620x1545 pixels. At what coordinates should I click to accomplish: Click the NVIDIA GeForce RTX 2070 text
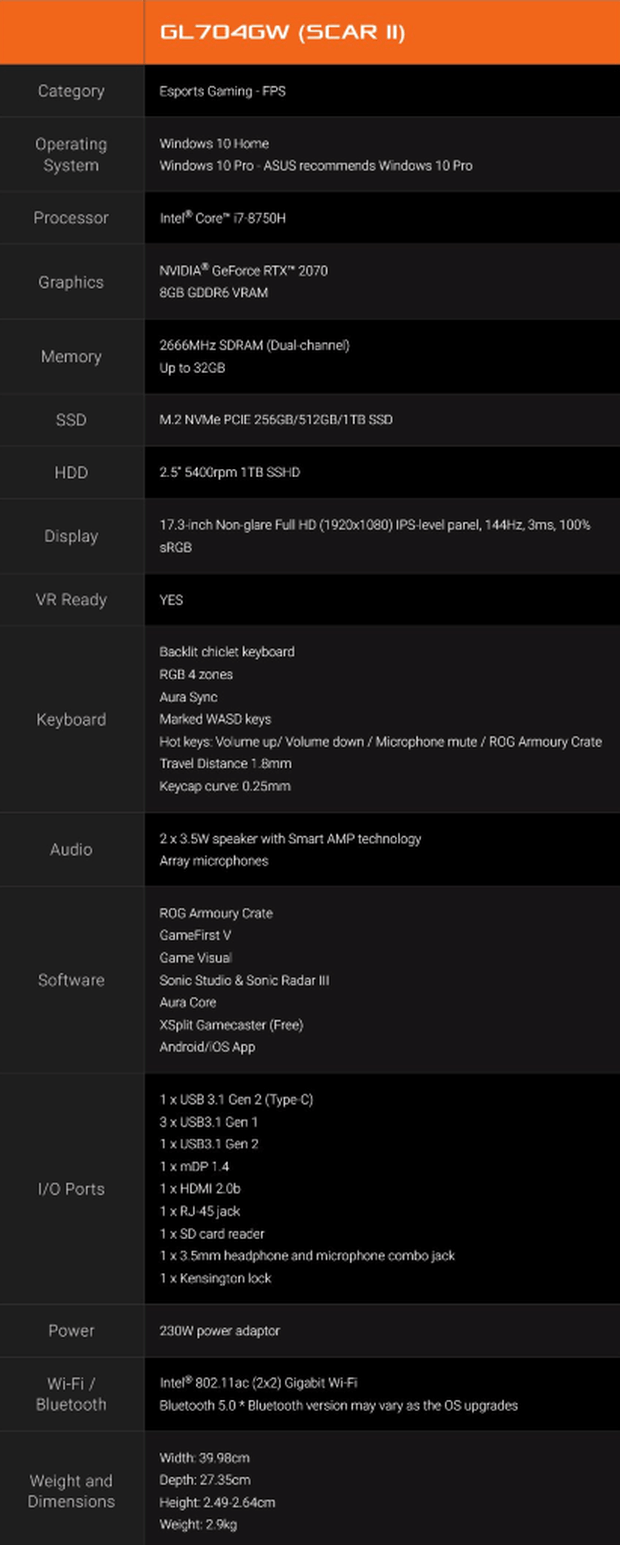pos(243,271)
